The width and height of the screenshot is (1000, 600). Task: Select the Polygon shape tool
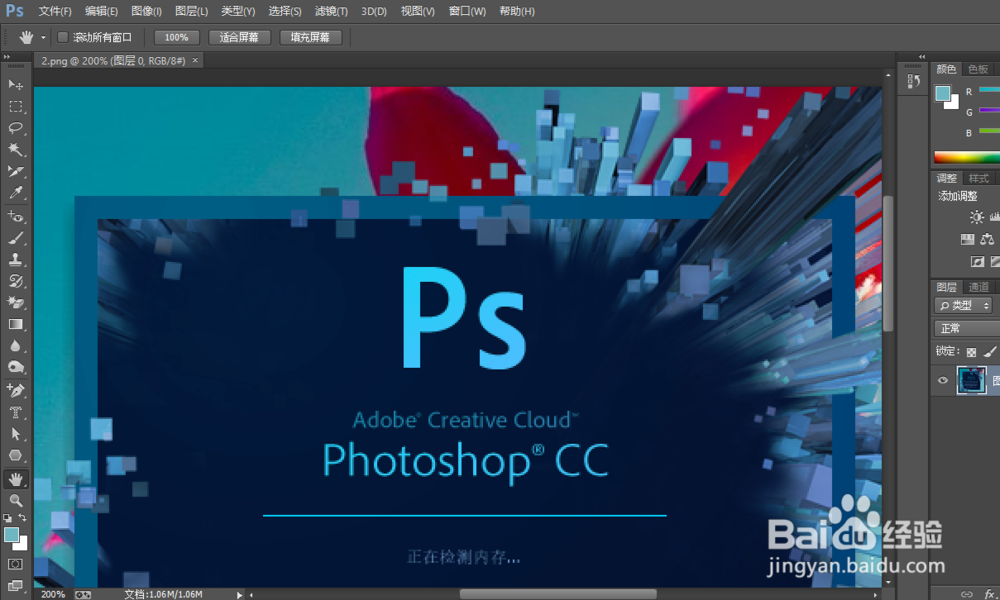[x=16, y=455]
